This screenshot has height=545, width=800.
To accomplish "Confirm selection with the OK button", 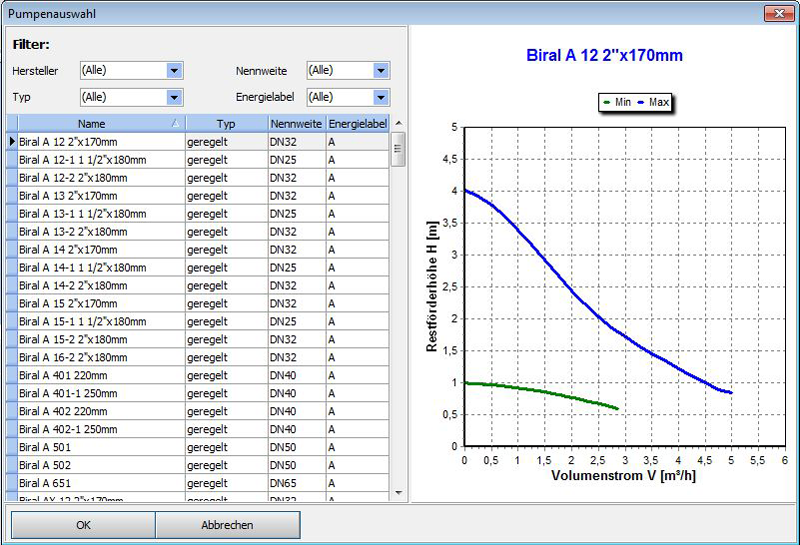I will pos(83,525).
